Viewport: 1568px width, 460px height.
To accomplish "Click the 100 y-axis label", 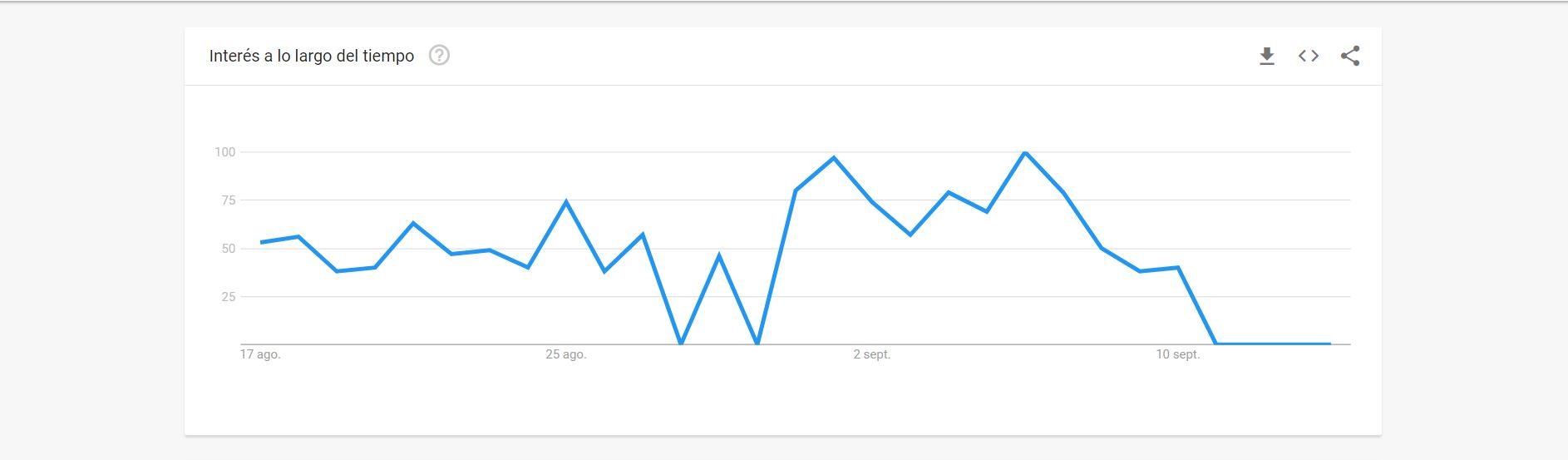I will [225, 152].
